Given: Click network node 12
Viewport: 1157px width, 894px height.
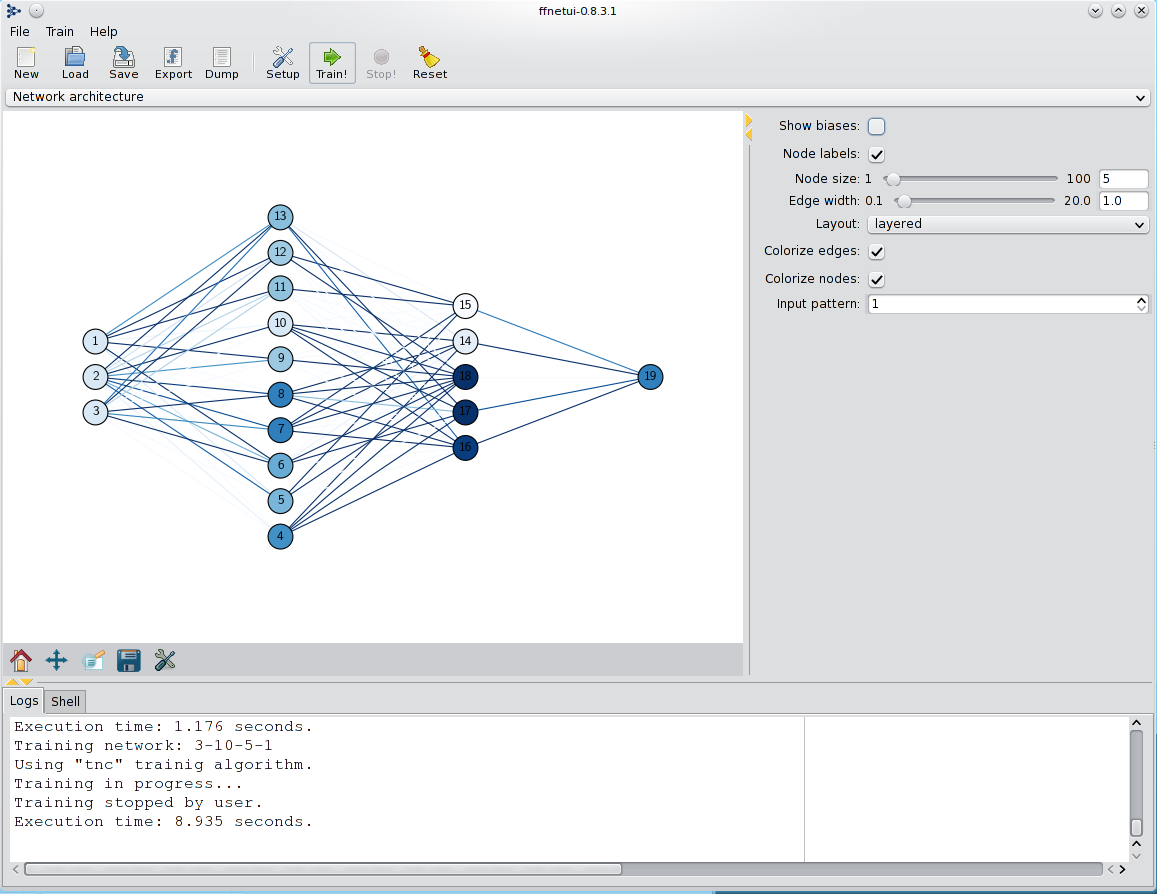Looking at the screenshot, I should click(280, 252).
